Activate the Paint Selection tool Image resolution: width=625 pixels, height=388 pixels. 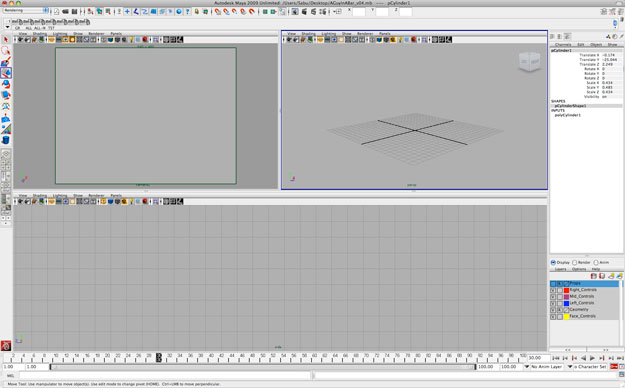coord(6,62)
